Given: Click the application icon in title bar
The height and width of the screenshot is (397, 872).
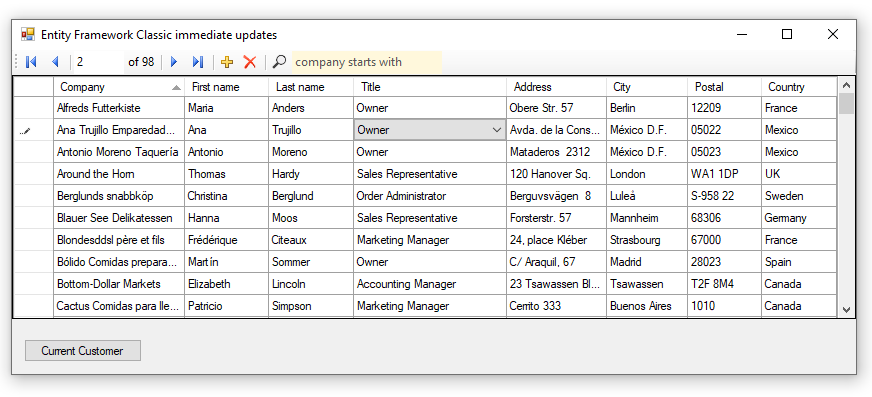Looking at the screenshot, I should (28, 34).
